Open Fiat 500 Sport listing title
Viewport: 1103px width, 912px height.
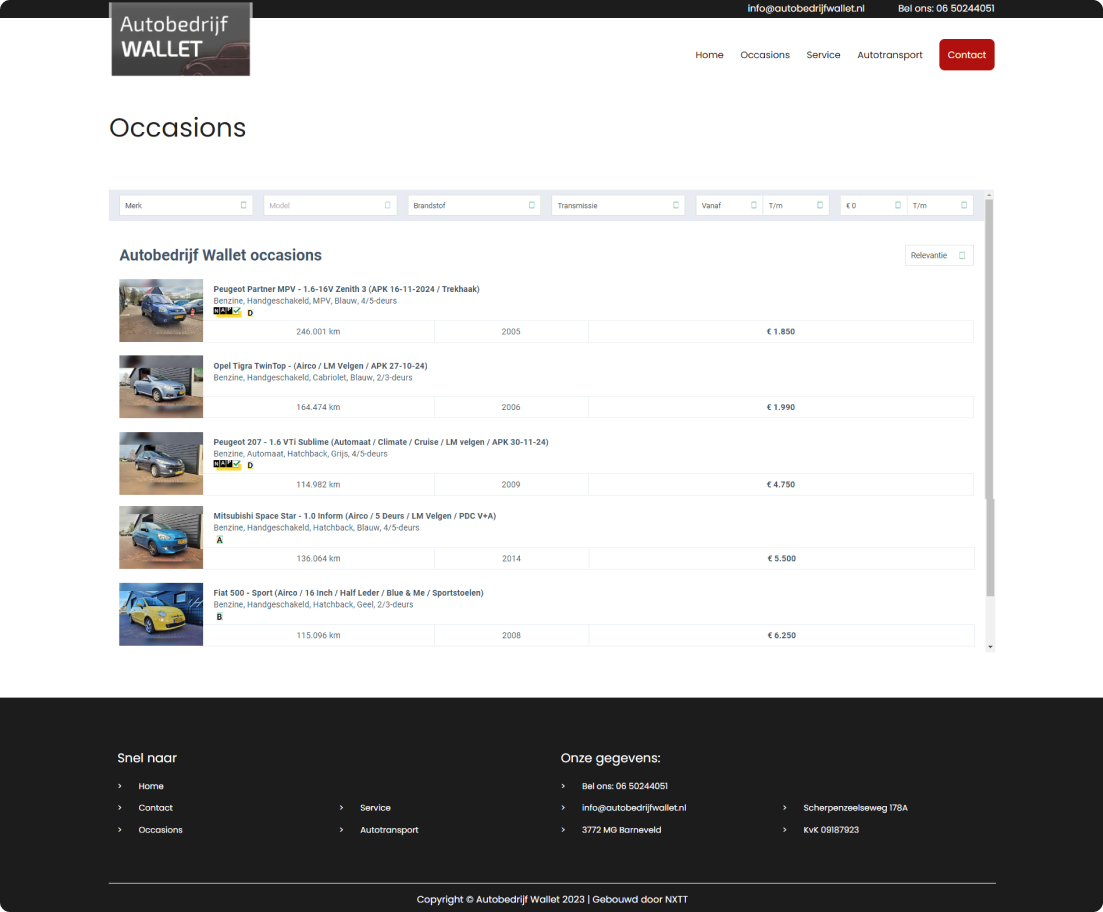click(348, 593)
